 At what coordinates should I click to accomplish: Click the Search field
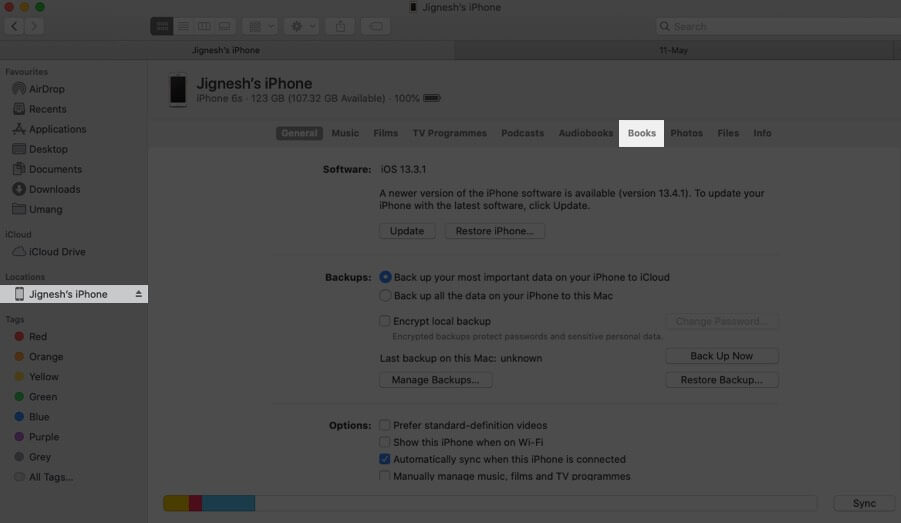[779, 26]
